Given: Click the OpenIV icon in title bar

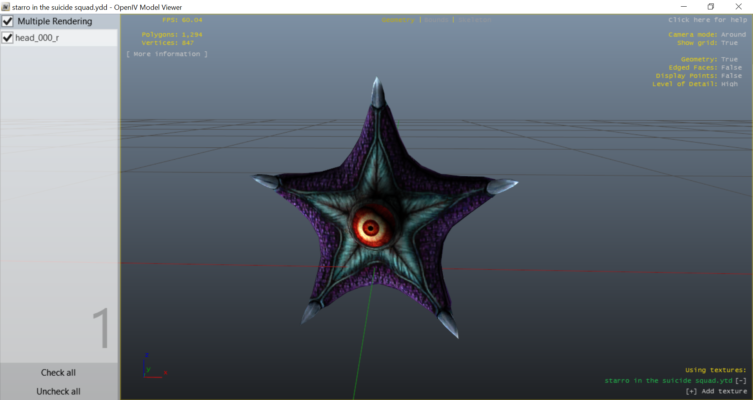Looking at the screenshot, I should pyautogui.click(x=5, y=6).
